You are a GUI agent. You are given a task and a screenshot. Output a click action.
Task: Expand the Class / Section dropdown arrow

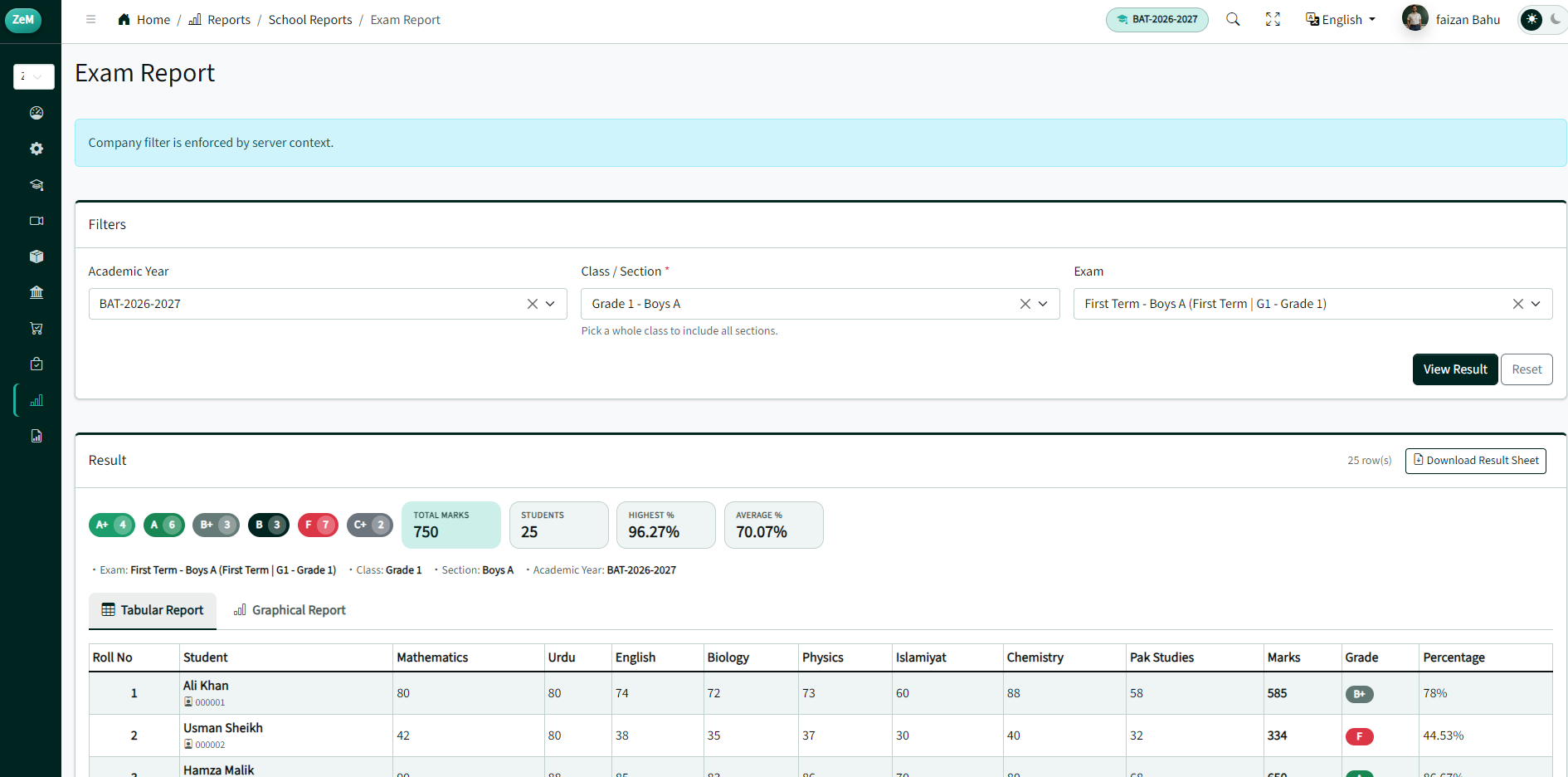click(x=1043, y=304)
